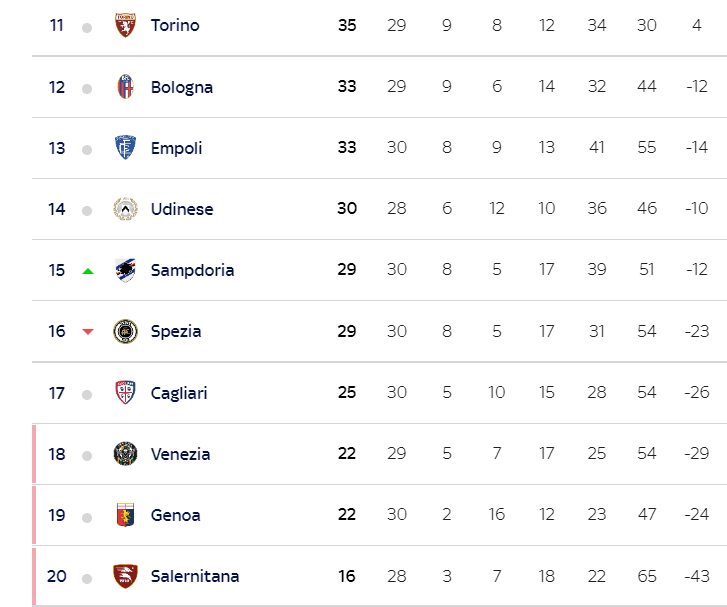
Task: Open the Torino team link
Action: 175,26
